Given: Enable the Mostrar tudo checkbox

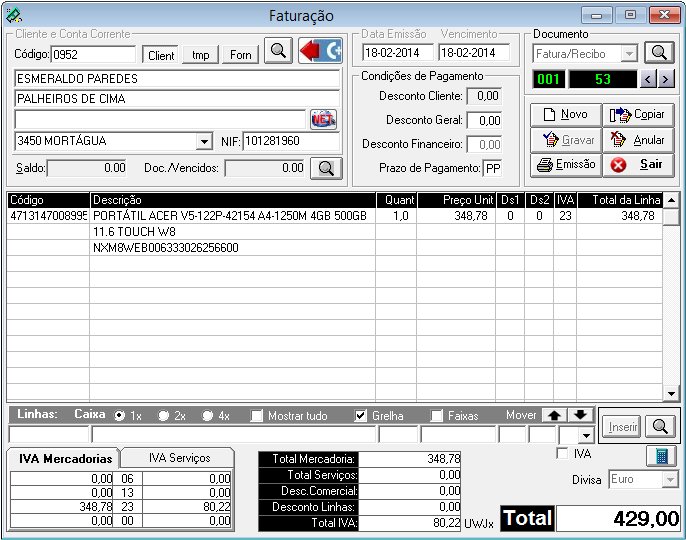Looking at the screenshot, I should click(x=257, y=415).
